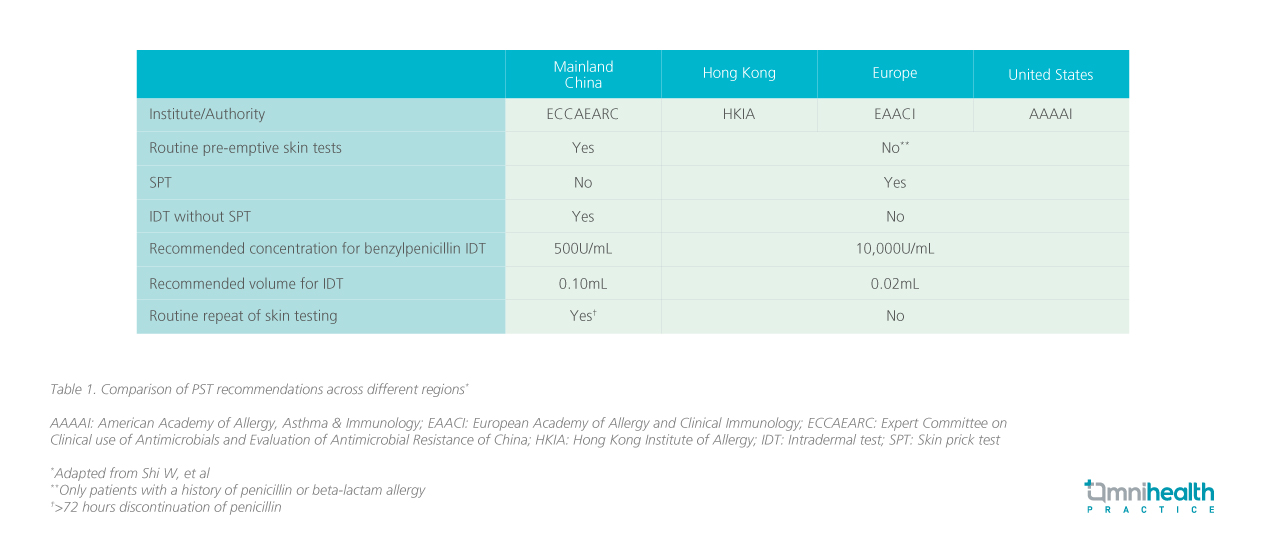This screenshot has height=560, width=1266.
Task: Click the Hong Kong column header
Action: click(739, 73)
